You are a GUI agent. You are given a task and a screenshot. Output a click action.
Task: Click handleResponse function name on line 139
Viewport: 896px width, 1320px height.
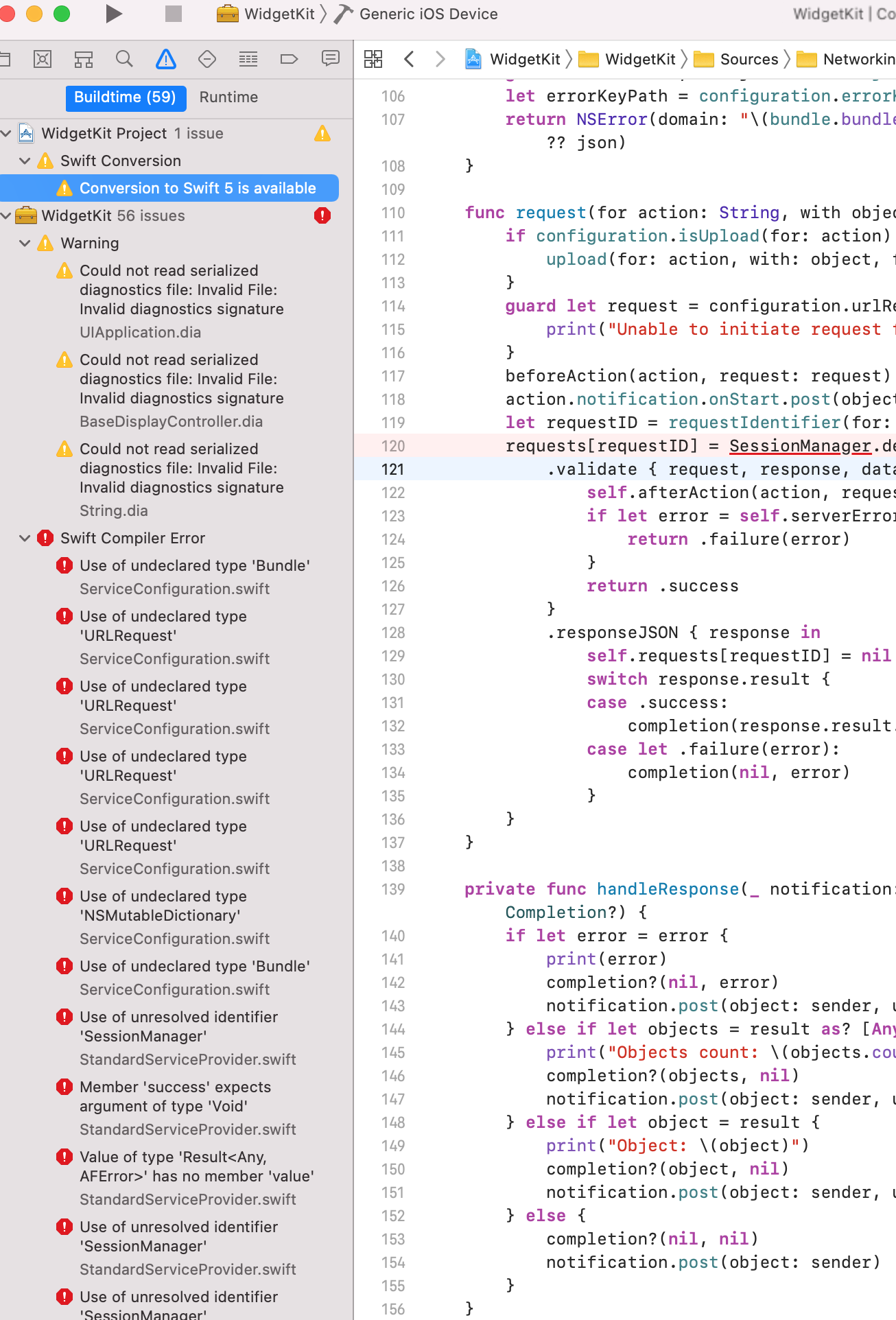tap(668, 889)
